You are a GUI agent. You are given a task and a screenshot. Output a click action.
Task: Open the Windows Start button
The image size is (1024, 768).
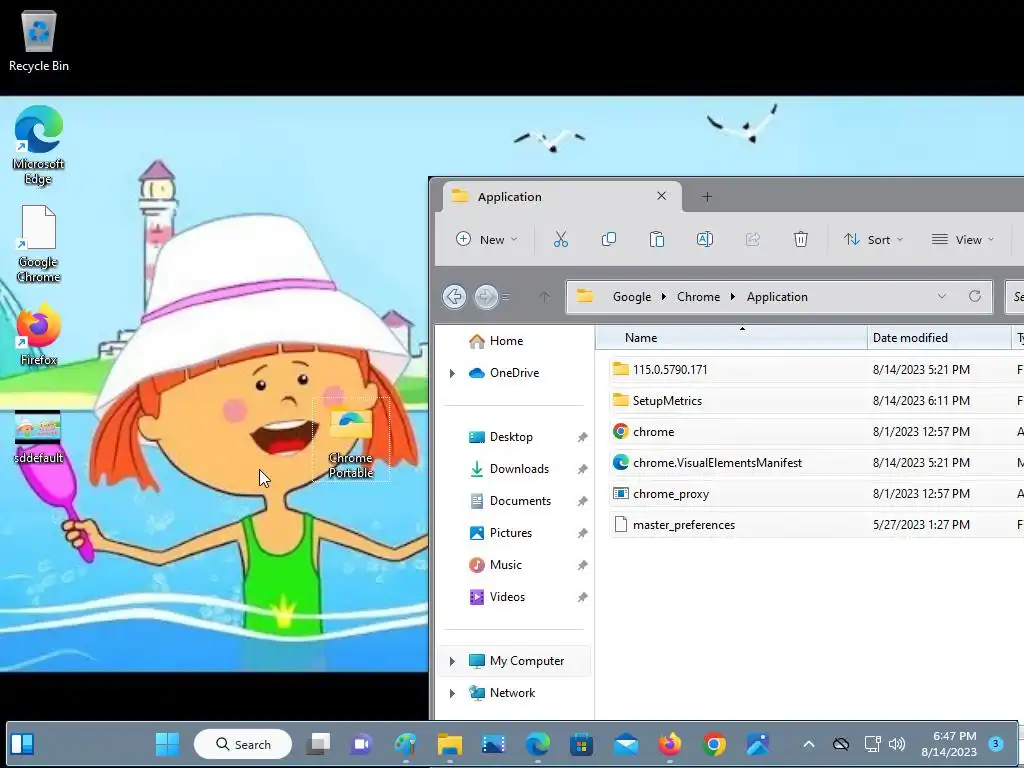[x=167, y=744]
